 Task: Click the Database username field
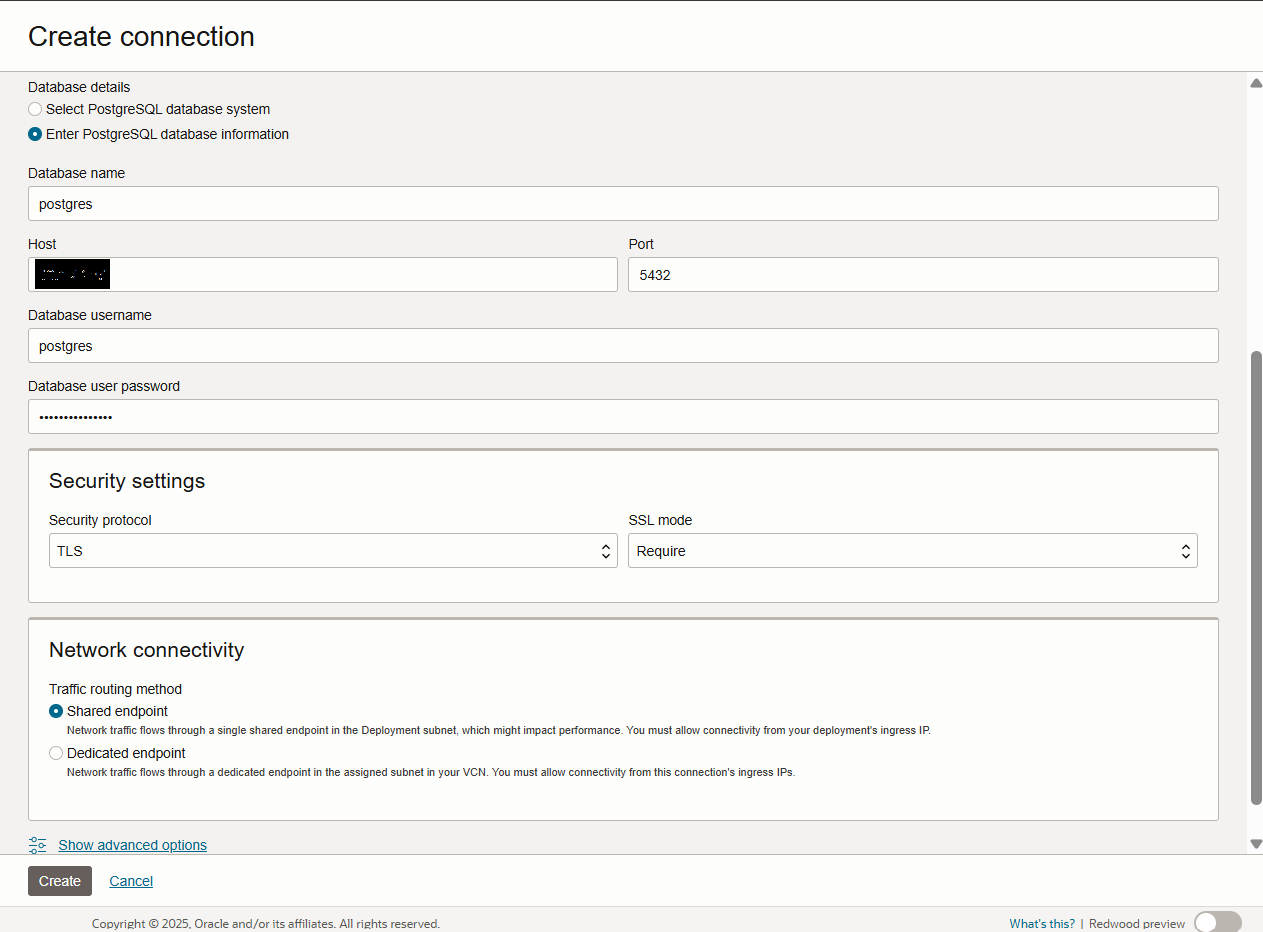point(622,346)
